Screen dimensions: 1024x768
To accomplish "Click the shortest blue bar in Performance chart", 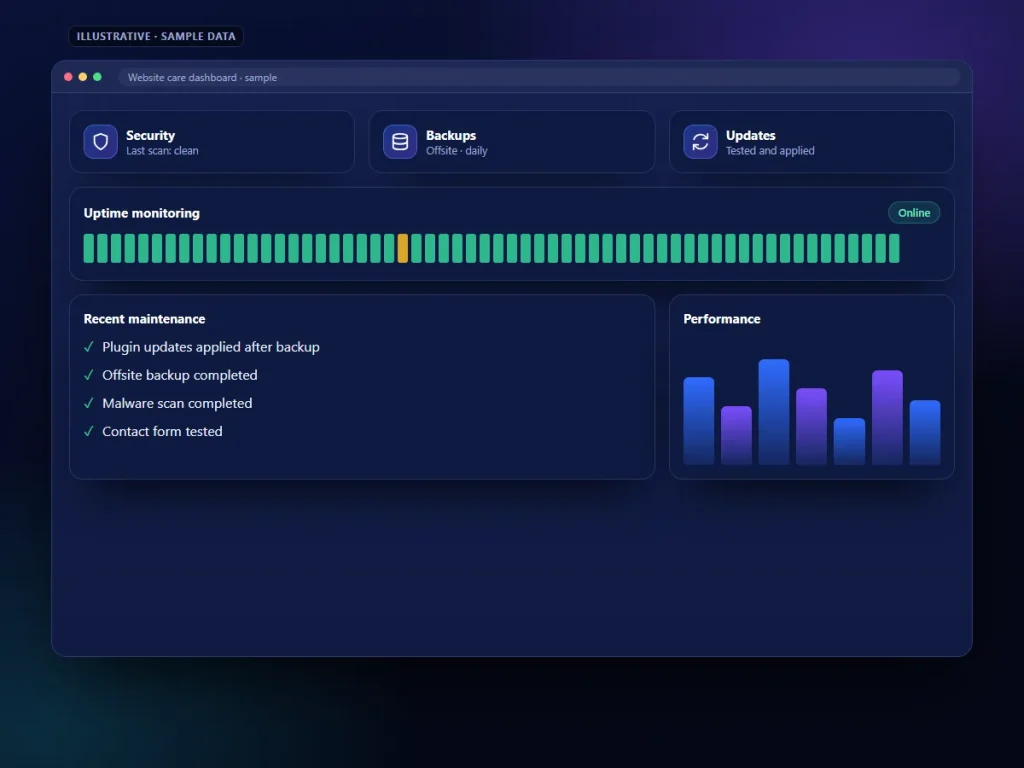I will click(x=849, y=441).
